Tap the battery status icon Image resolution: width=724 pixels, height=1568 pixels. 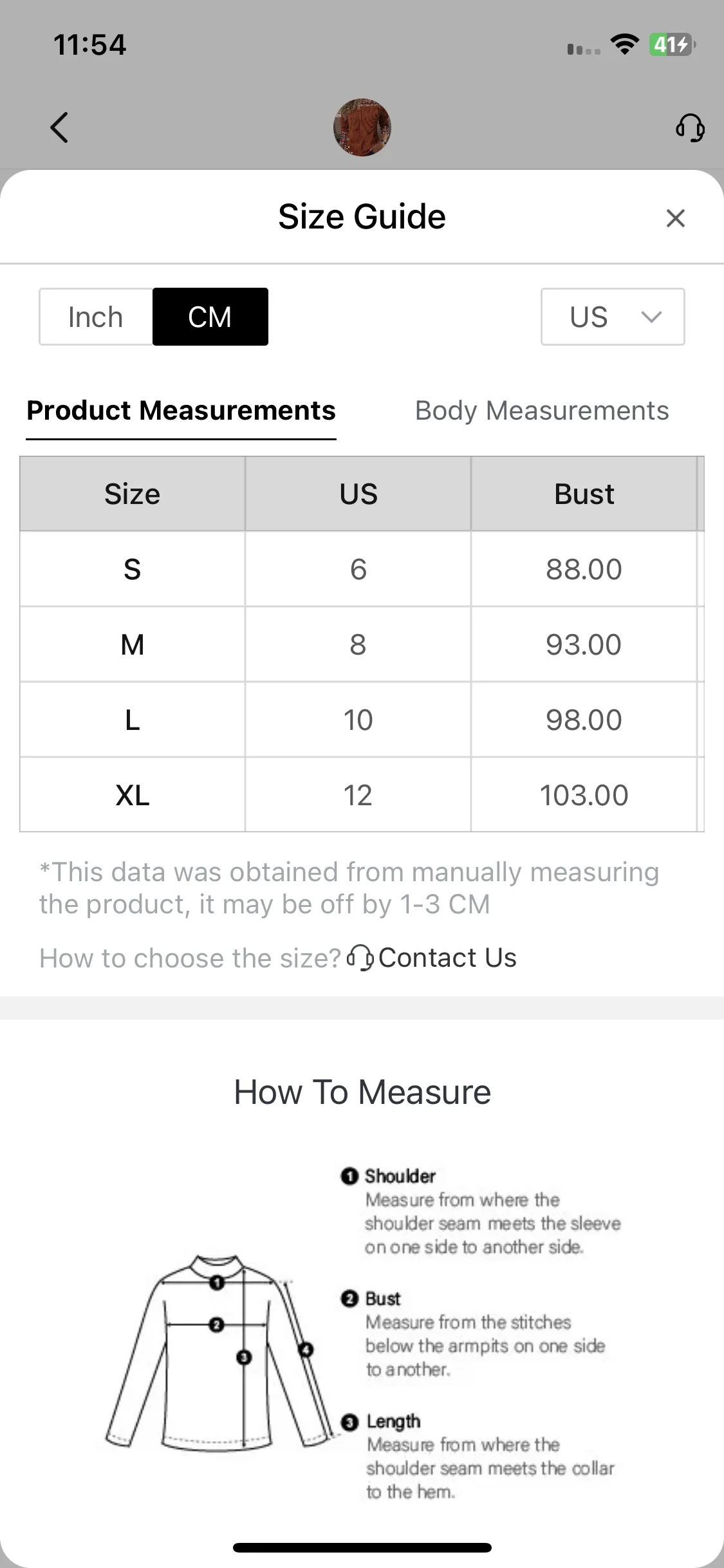click(x=672, y=44)
